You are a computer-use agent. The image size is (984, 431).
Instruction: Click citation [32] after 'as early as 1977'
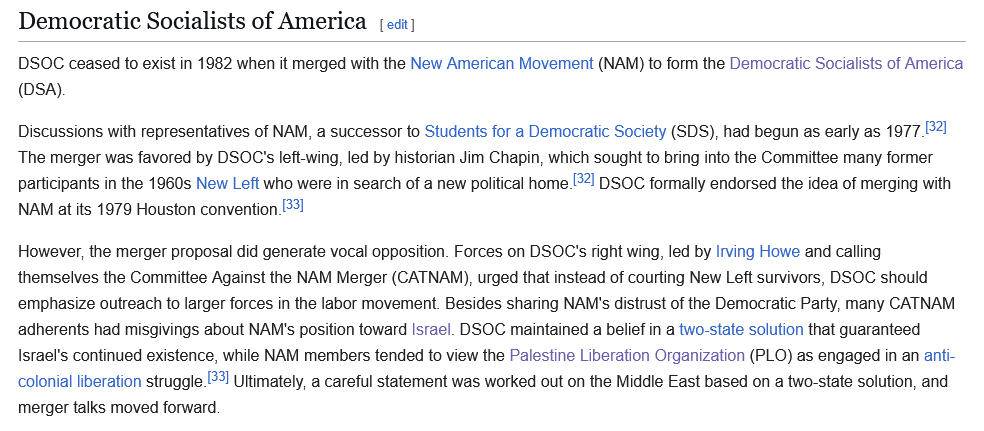(x=936, y=126)
